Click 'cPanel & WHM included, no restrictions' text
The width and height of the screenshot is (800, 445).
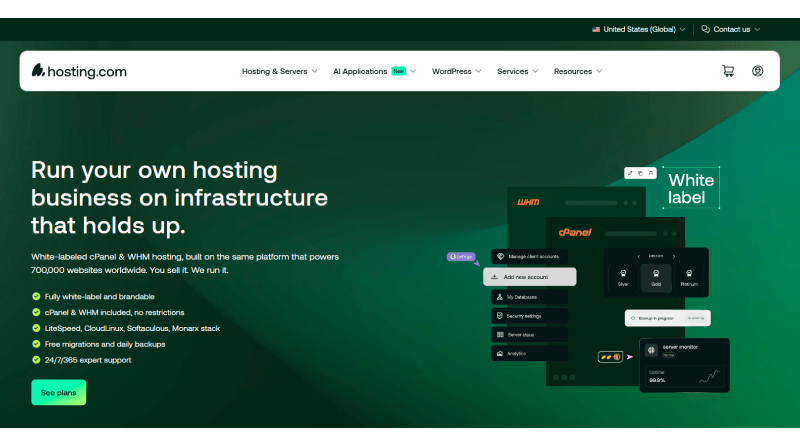click(114, 312)
